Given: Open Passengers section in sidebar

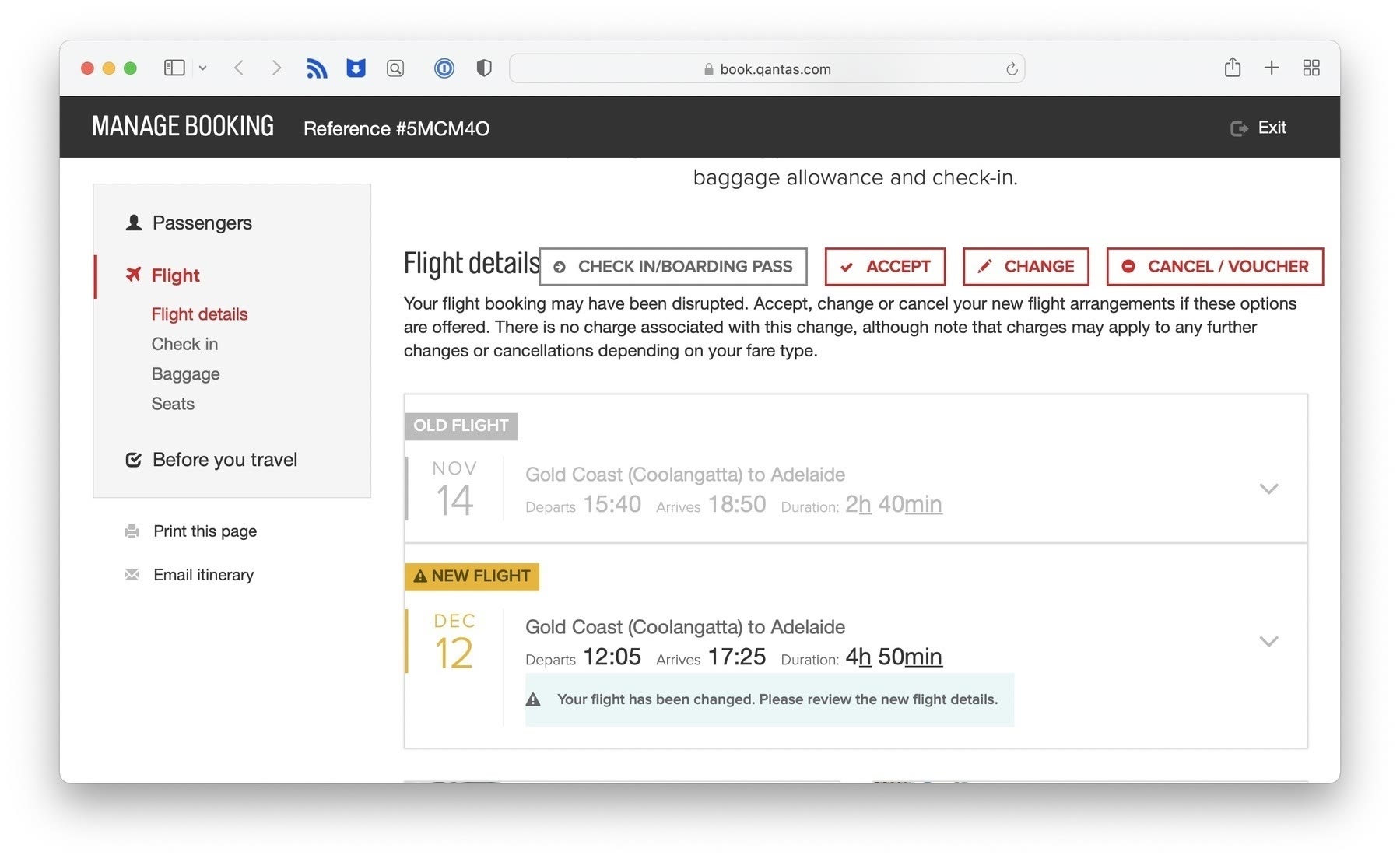Looking at the screenshot, I should [x=202, y=223].
